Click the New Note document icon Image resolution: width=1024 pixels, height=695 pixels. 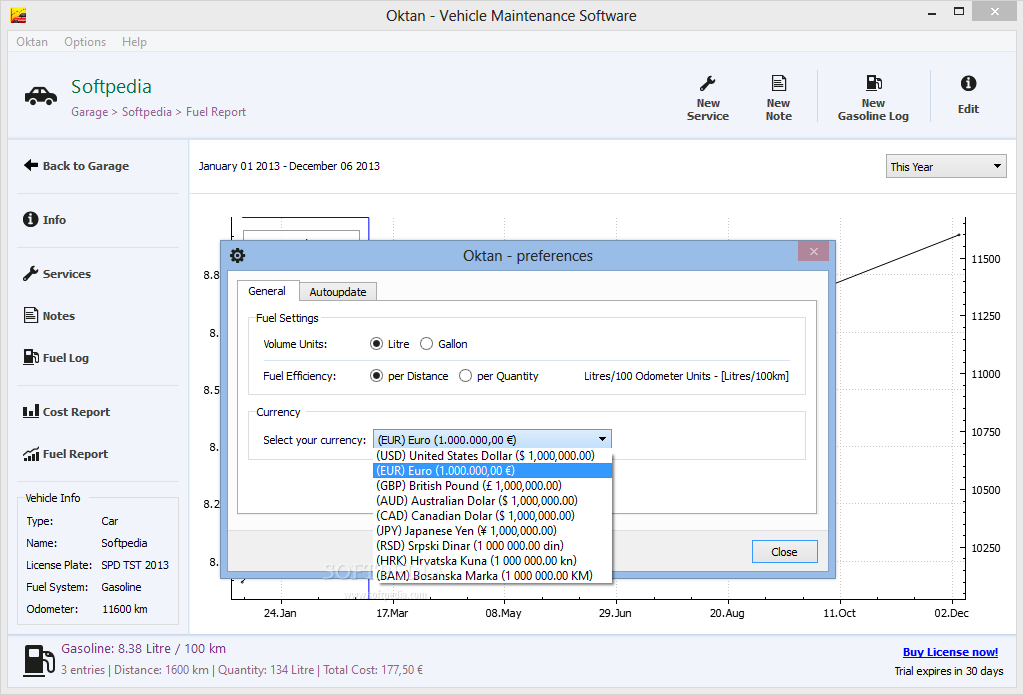click(x=778, y=83)
